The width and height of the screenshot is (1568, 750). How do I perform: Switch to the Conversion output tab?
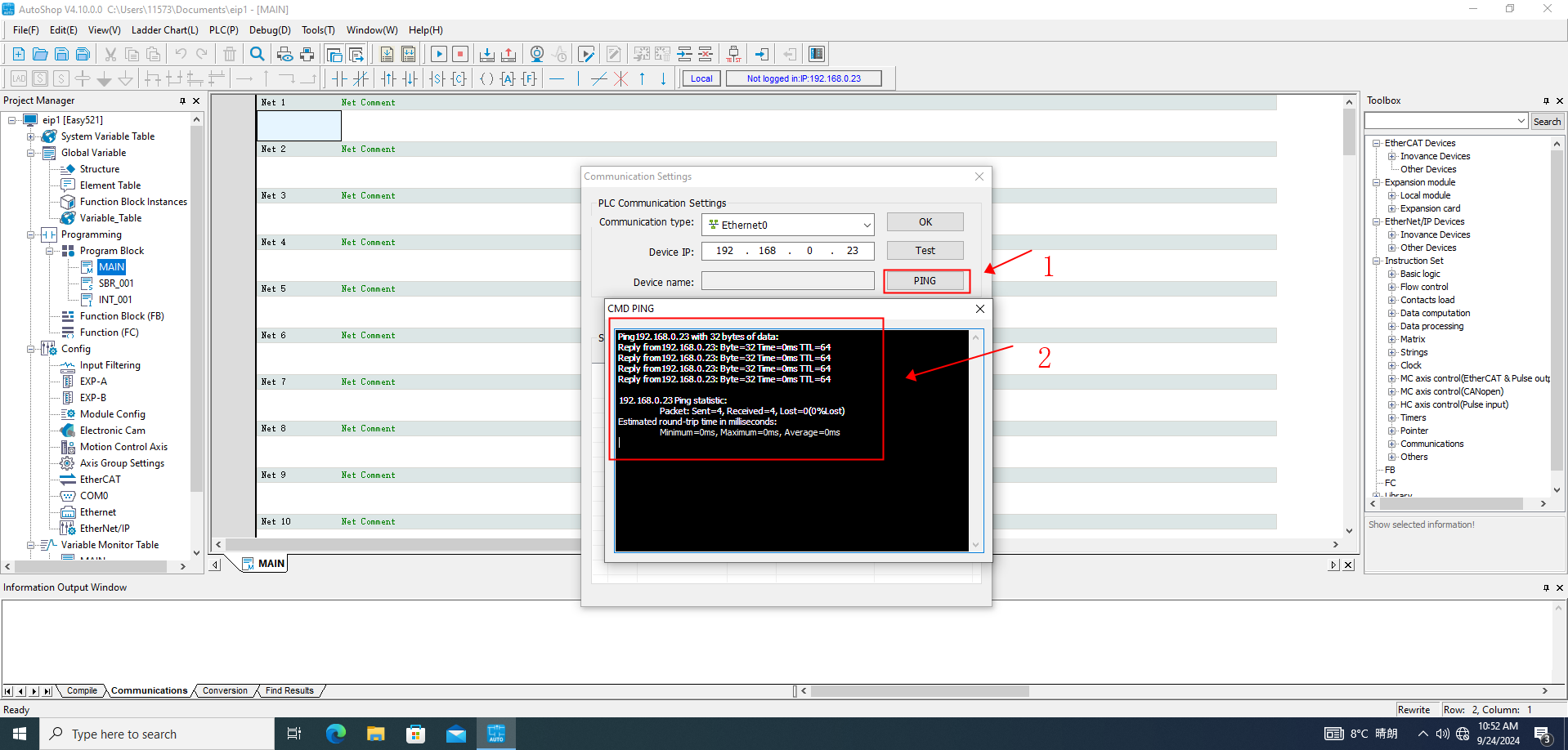(225, 690)
